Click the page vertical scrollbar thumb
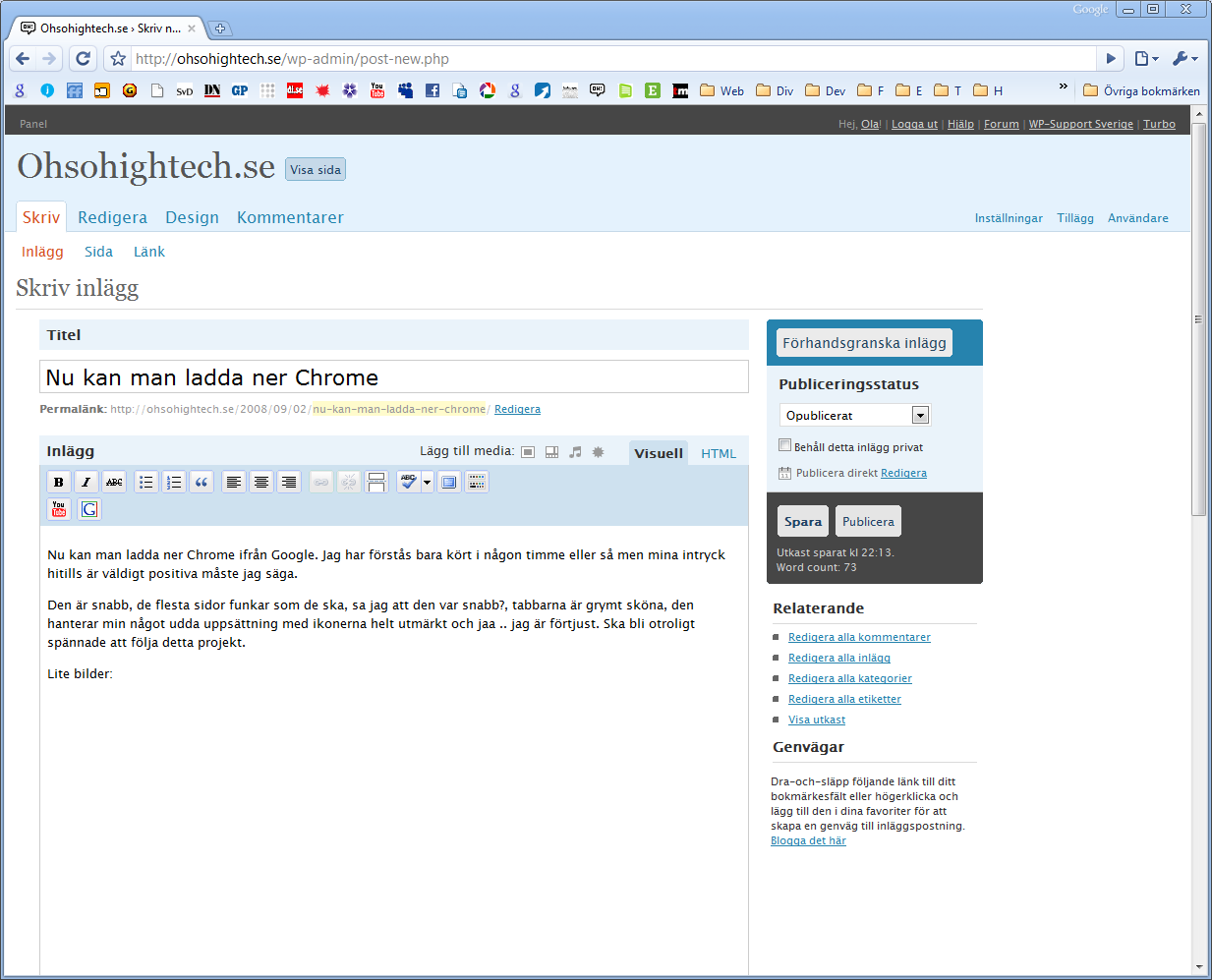 click(x=1198, y=318)
